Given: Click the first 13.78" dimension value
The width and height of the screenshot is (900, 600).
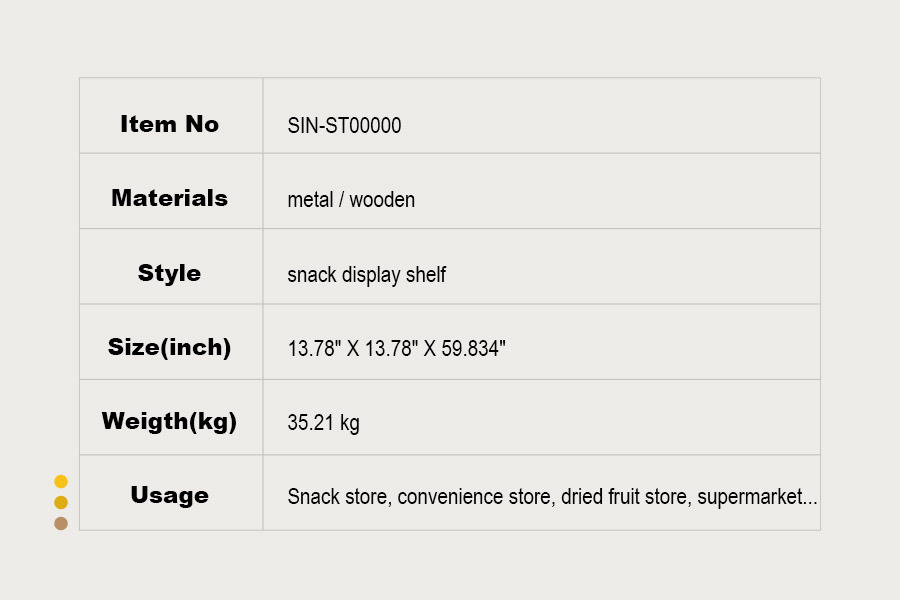Looking at the screenshot, I should click(314, 349).
